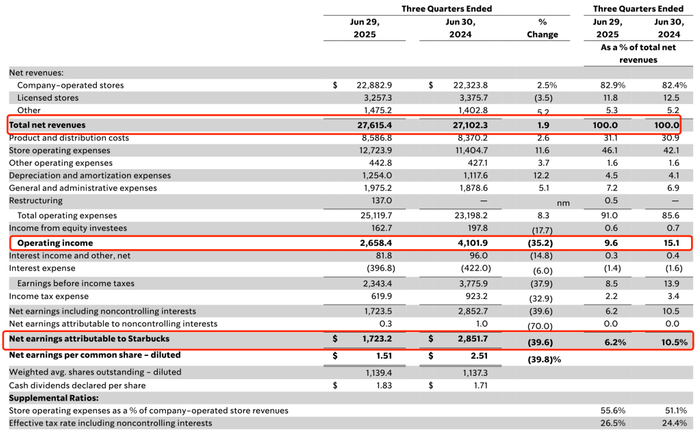
Task: Select the 'Licensed stores' row label
Action: point(48,97)
